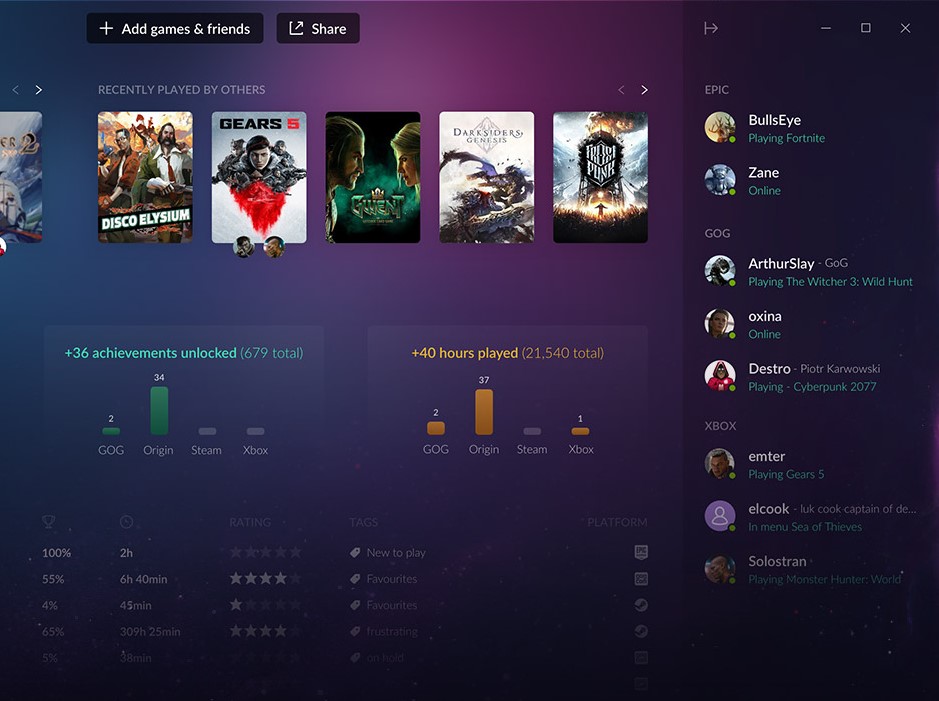The width and height of the screenshot is (939, 701).
Task: Maximize the GOG Galaxy window
Action: [x=866, y=28]
